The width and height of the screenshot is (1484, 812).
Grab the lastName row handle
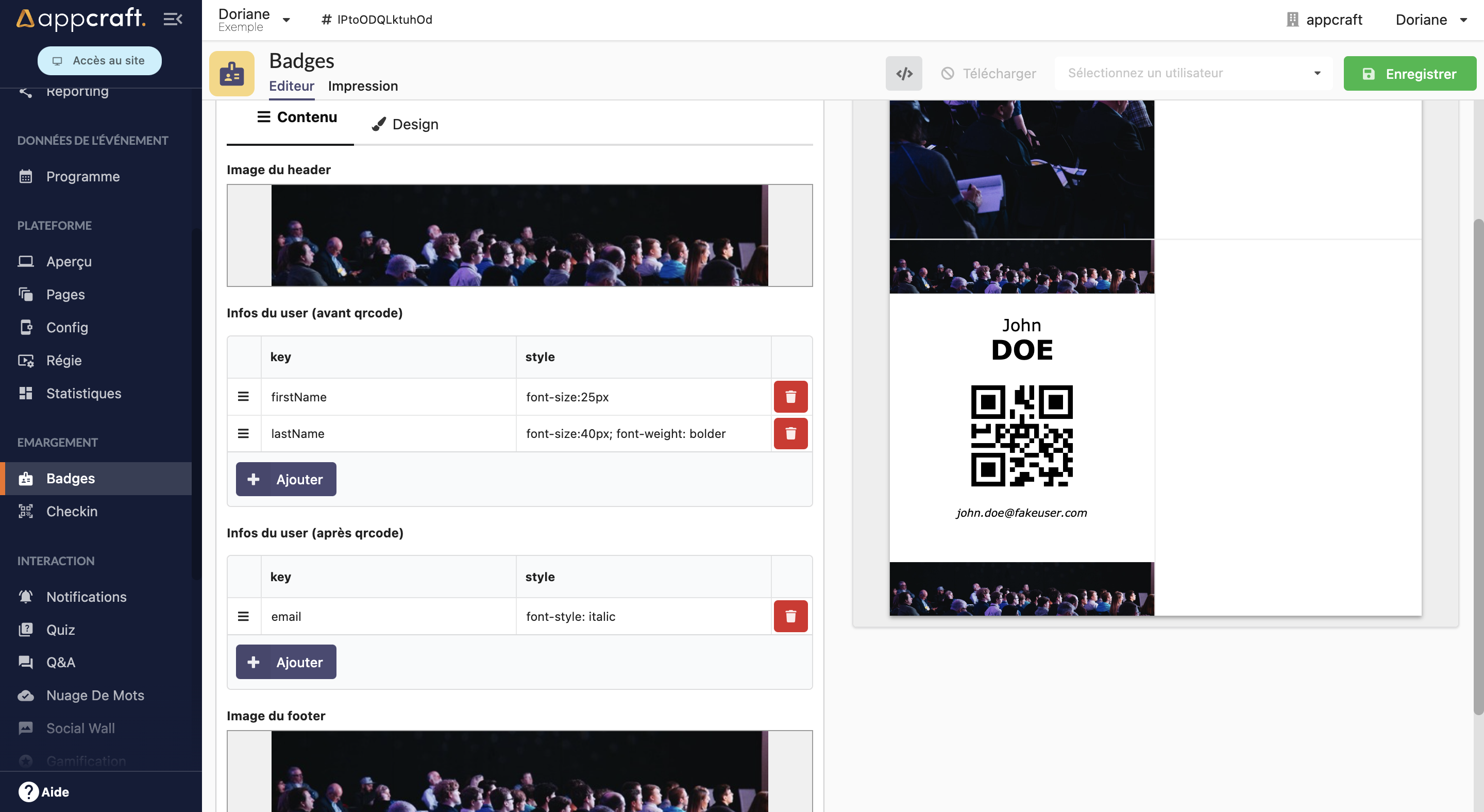243,433
